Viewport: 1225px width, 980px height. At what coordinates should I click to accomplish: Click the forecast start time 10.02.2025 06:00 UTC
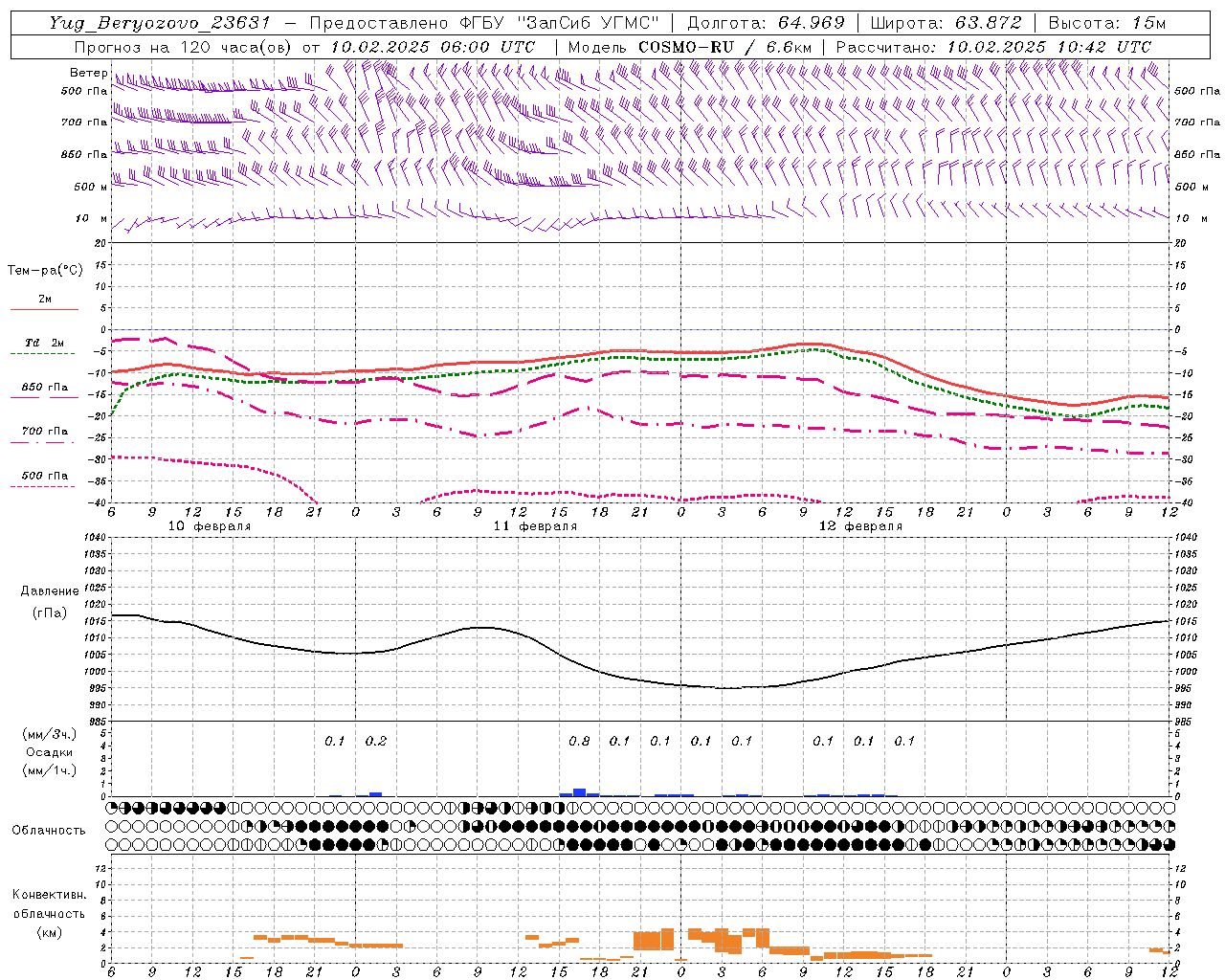click(x=433, y=47)
